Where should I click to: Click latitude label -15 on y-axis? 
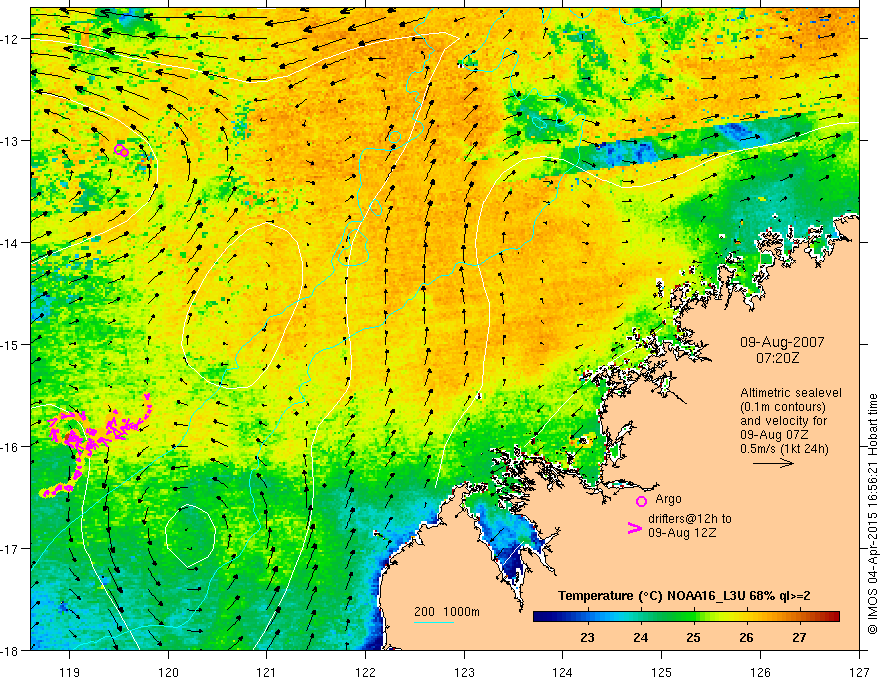tap(11, 344)
